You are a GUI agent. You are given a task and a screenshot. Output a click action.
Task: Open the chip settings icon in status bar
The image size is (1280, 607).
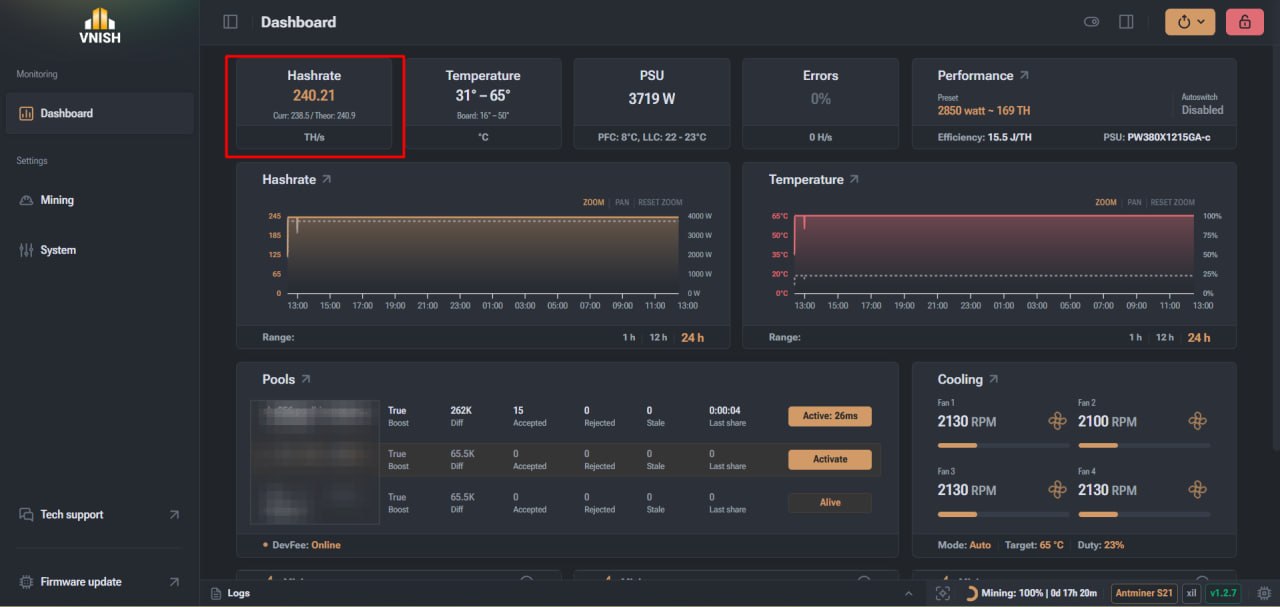pos(1264,593)
